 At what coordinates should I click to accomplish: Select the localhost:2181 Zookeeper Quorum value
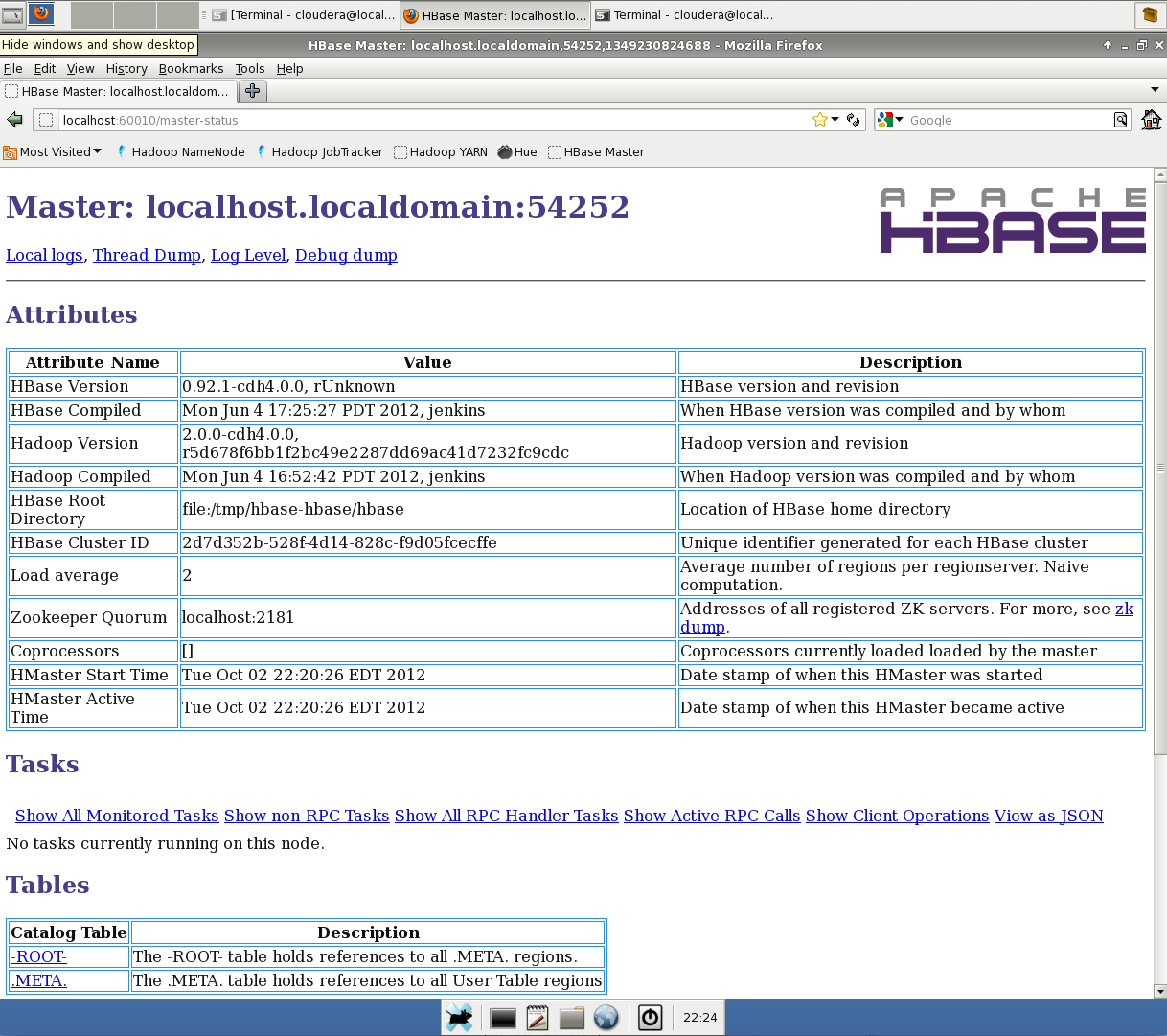pyautogui.click(x=238, y=618)
